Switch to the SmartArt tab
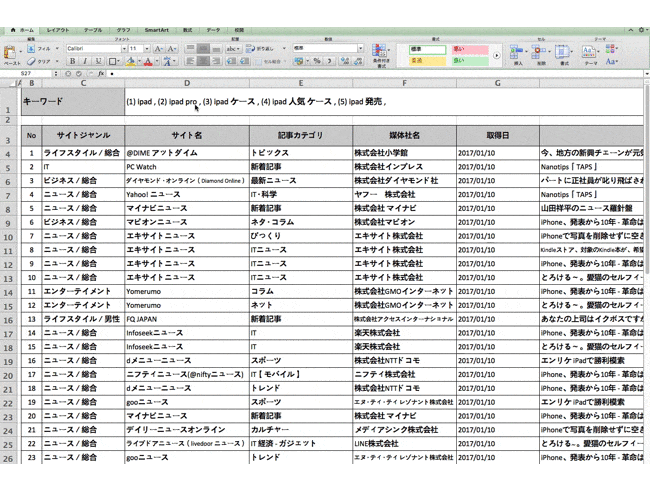 coord(156,30)
